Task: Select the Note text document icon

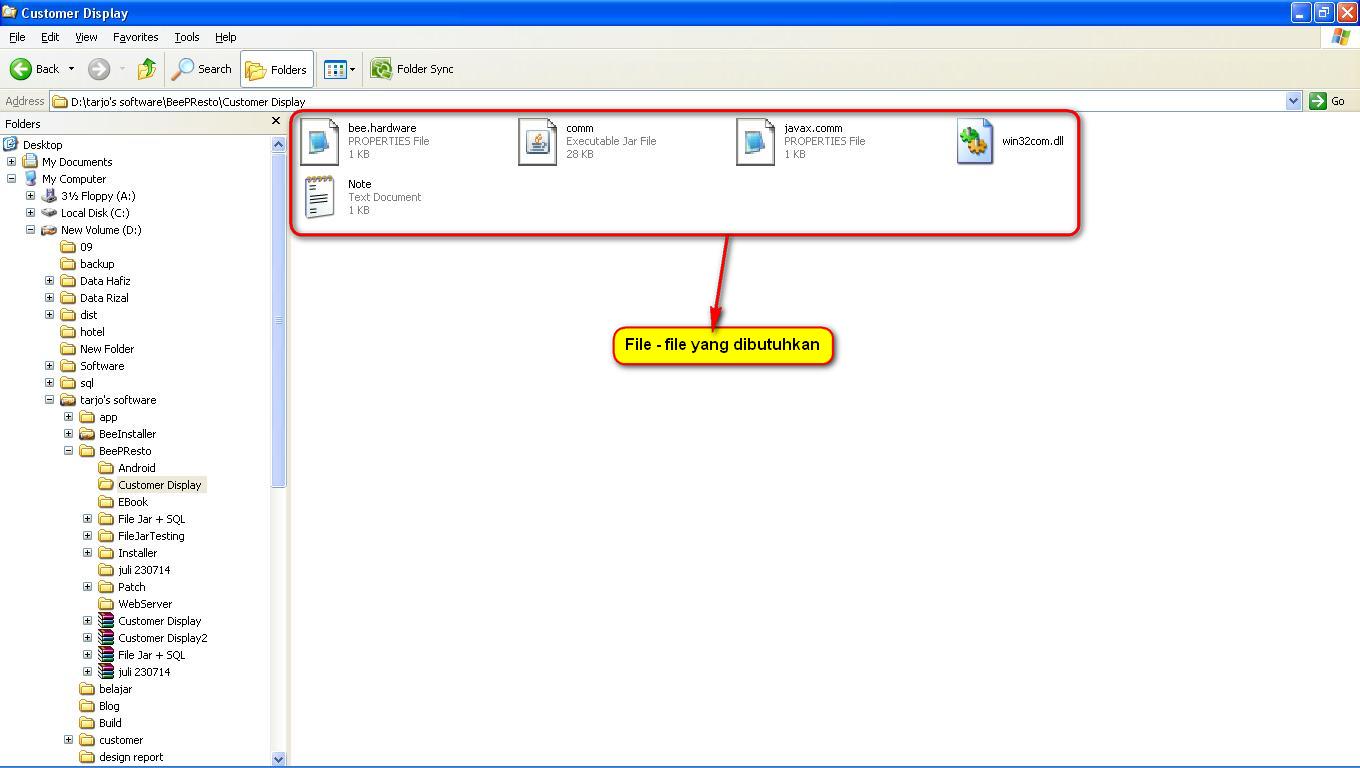Action: (x=320, y=197)
